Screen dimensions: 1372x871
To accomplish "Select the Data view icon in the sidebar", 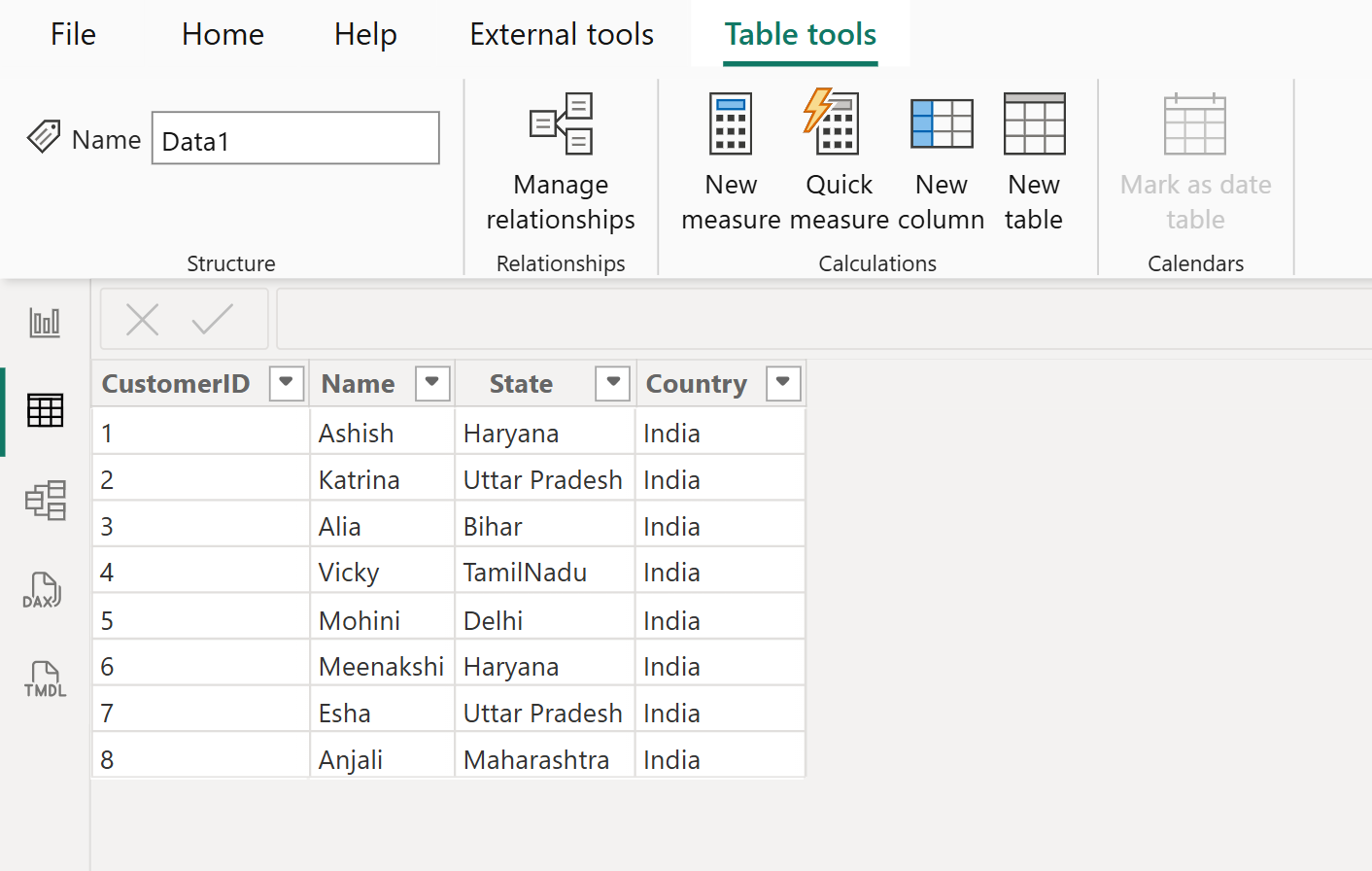I will pos(44,410).
